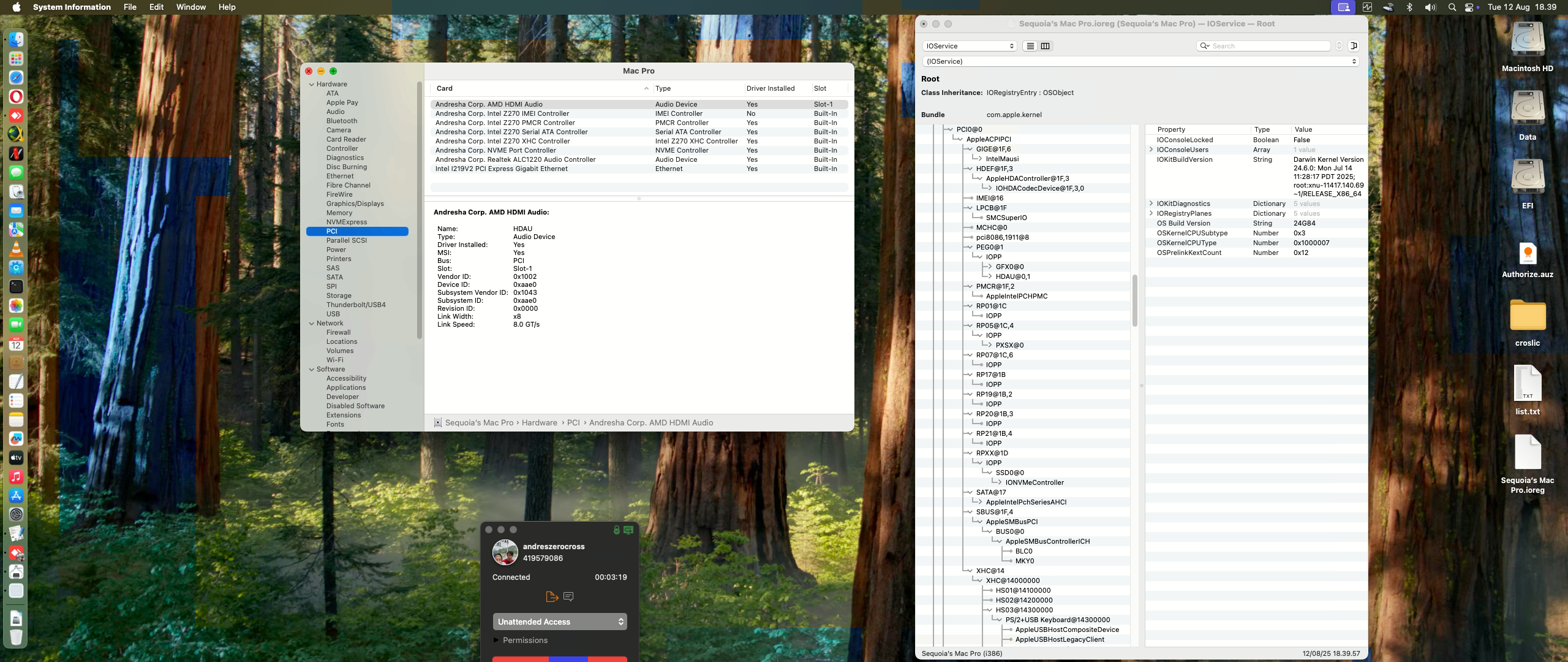Collapse the Network section in sidebar

pos(312,324)
